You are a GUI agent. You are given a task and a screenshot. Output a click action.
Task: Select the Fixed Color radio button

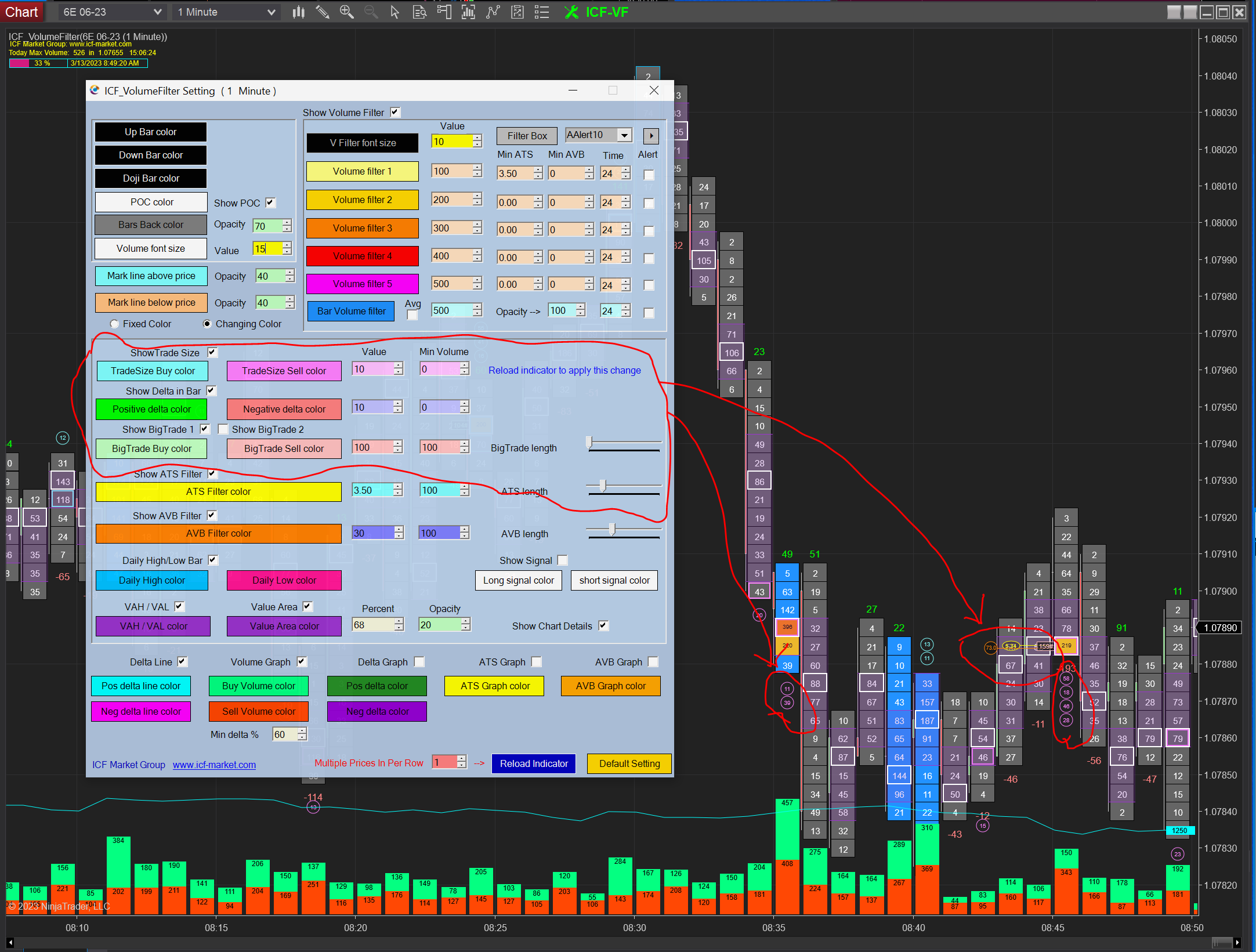[114, 324]
